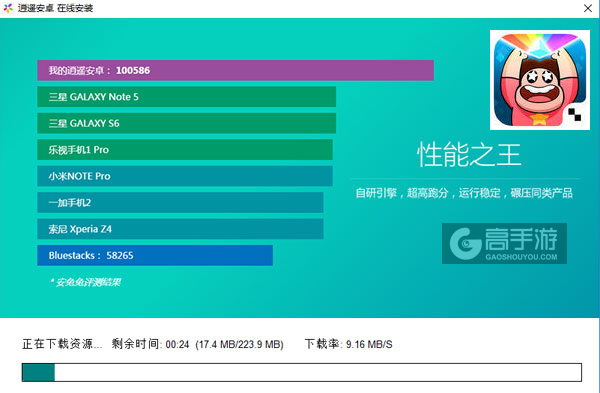This screenshot has height=393, width=600.
Task: Click the 自研引擎 description line
Action: pyautogui.click(x=464, y=193)
